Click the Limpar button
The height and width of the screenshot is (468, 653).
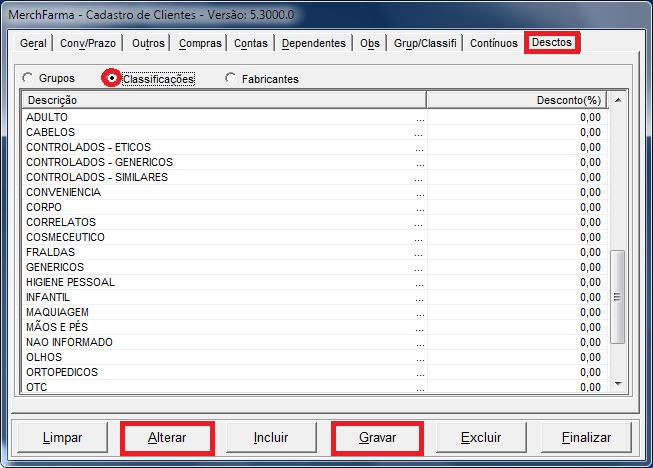click(x=63, y=437)
